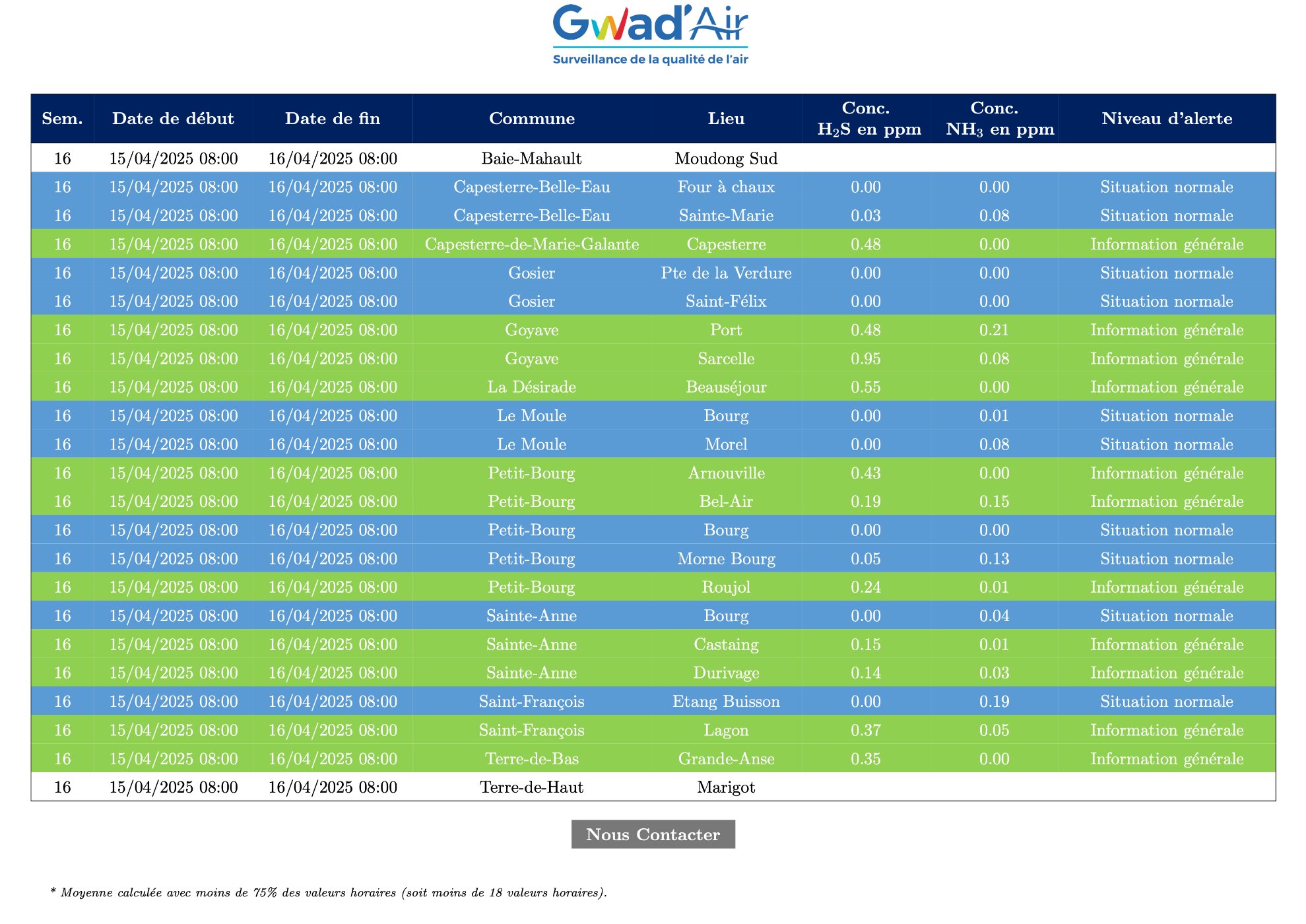Click the Terre-de-Haut commune cell
Image resolution: width=1306 pixels, height=924 pixels.
[532, 787]
